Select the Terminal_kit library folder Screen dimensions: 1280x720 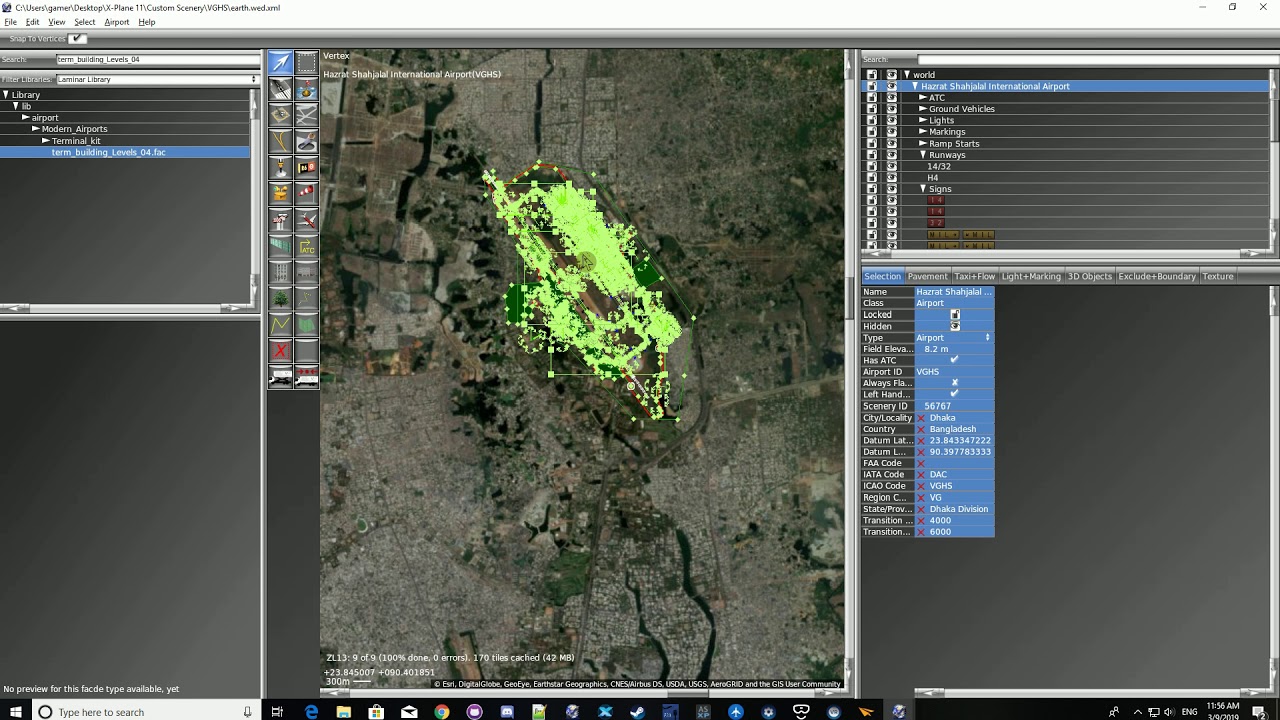click(76, 141)
